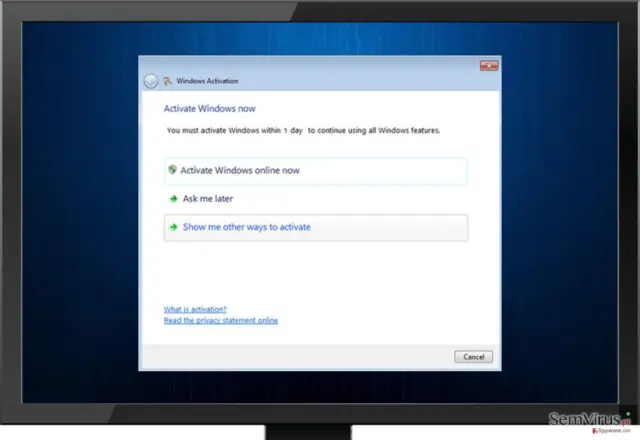Click the keys icon beside Windows Activation
640x440 pixels.
(168, 81)
